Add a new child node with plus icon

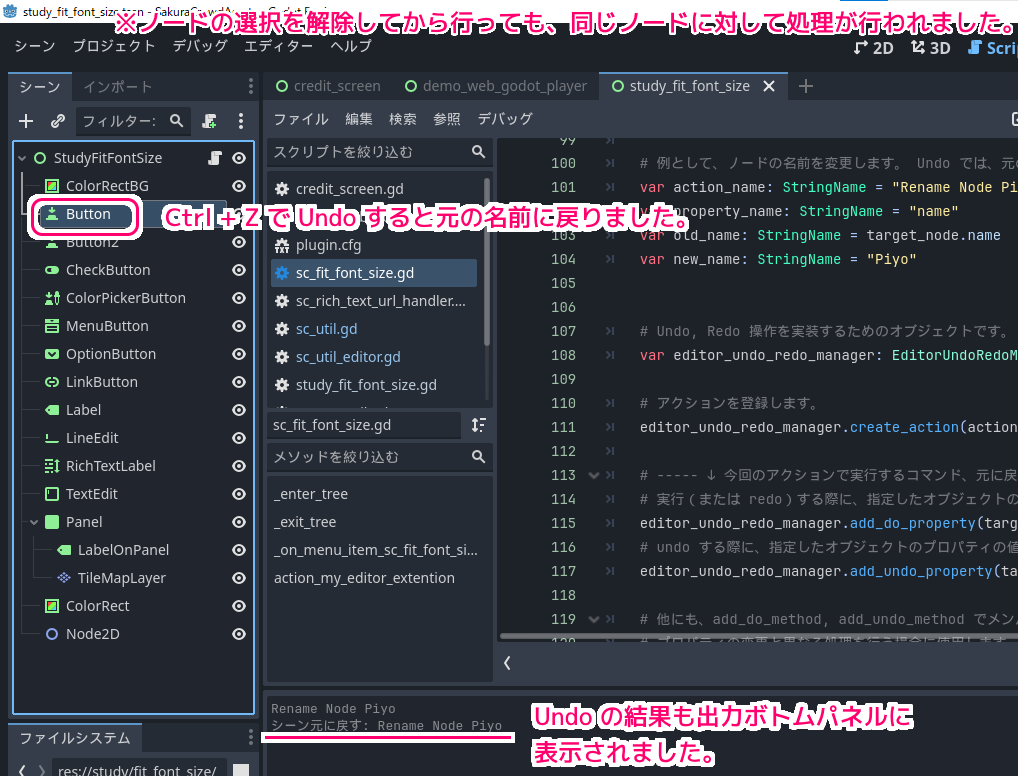[26, 121]
